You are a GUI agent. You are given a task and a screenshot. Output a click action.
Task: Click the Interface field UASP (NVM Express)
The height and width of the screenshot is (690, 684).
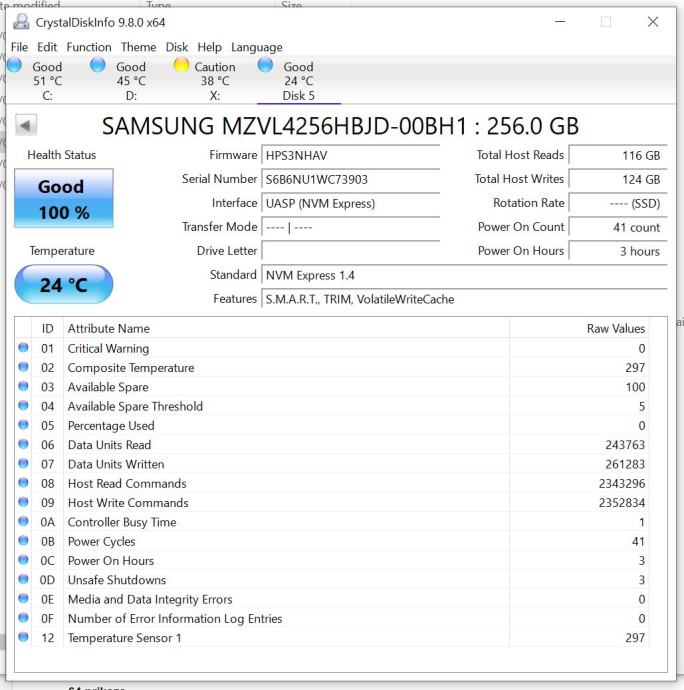(x=351, y=203)
